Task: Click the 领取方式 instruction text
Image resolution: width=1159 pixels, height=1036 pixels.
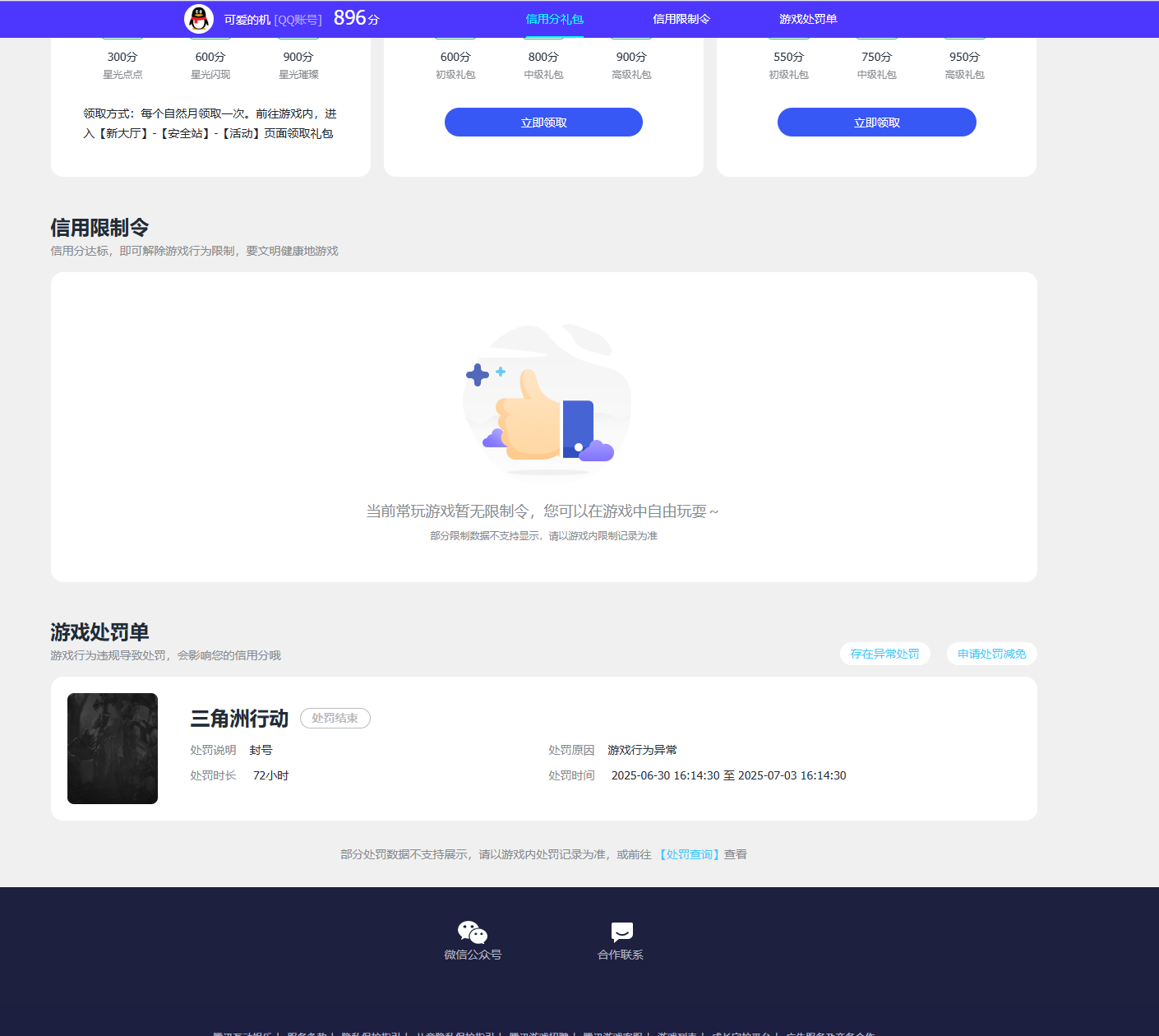Action: (210, 123)
